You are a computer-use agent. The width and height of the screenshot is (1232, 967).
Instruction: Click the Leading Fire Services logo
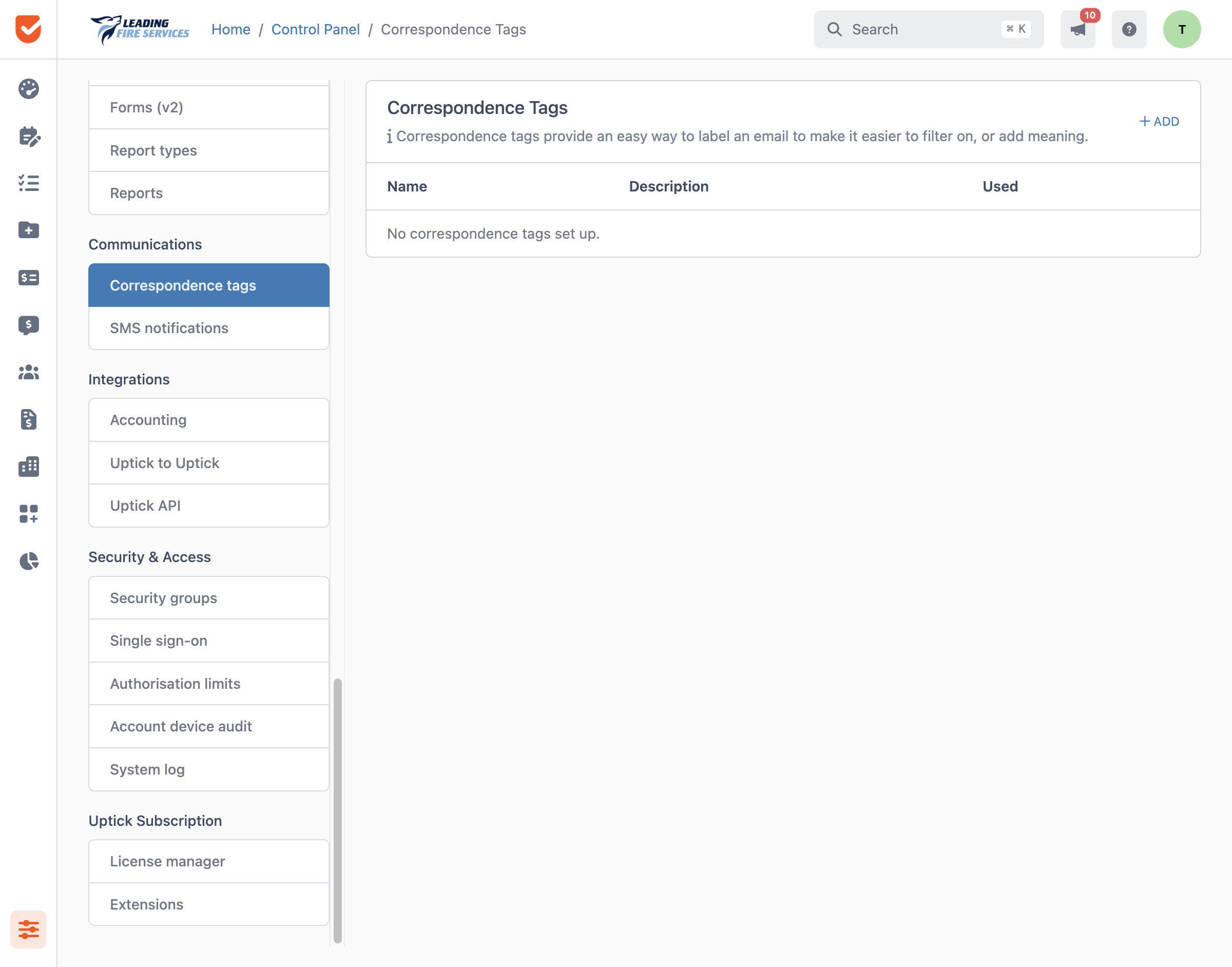click(x=140, y=29)
